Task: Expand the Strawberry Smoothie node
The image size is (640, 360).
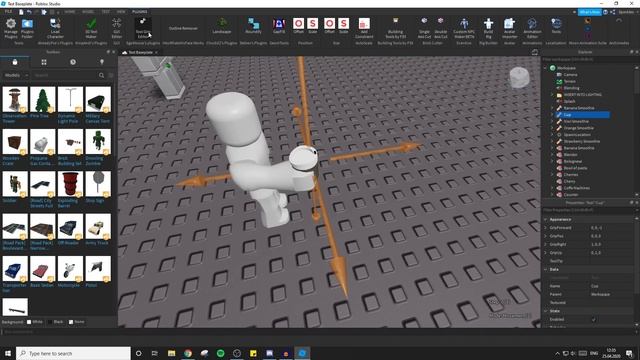Action: (552, 141)
